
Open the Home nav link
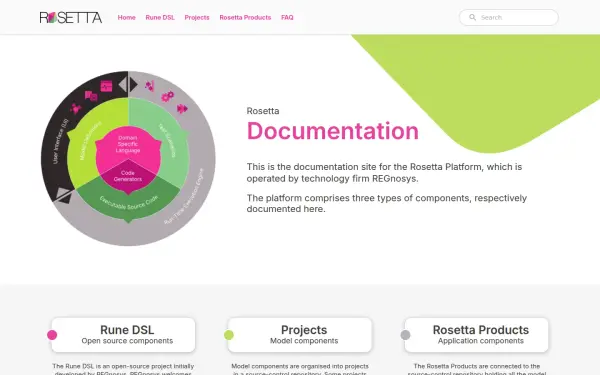point(127,18)
